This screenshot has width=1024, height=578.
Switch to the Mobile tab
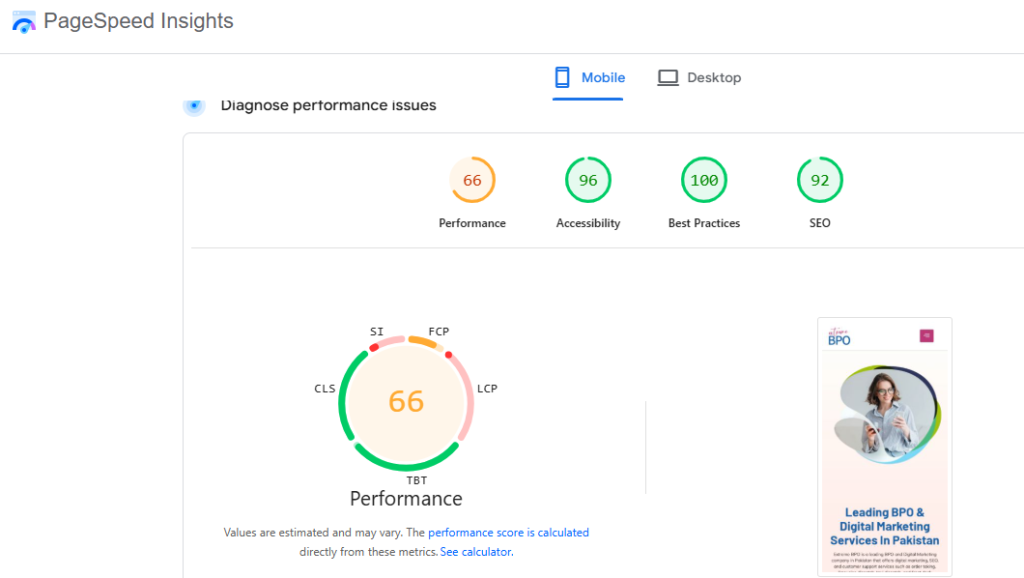click(589, 78)
